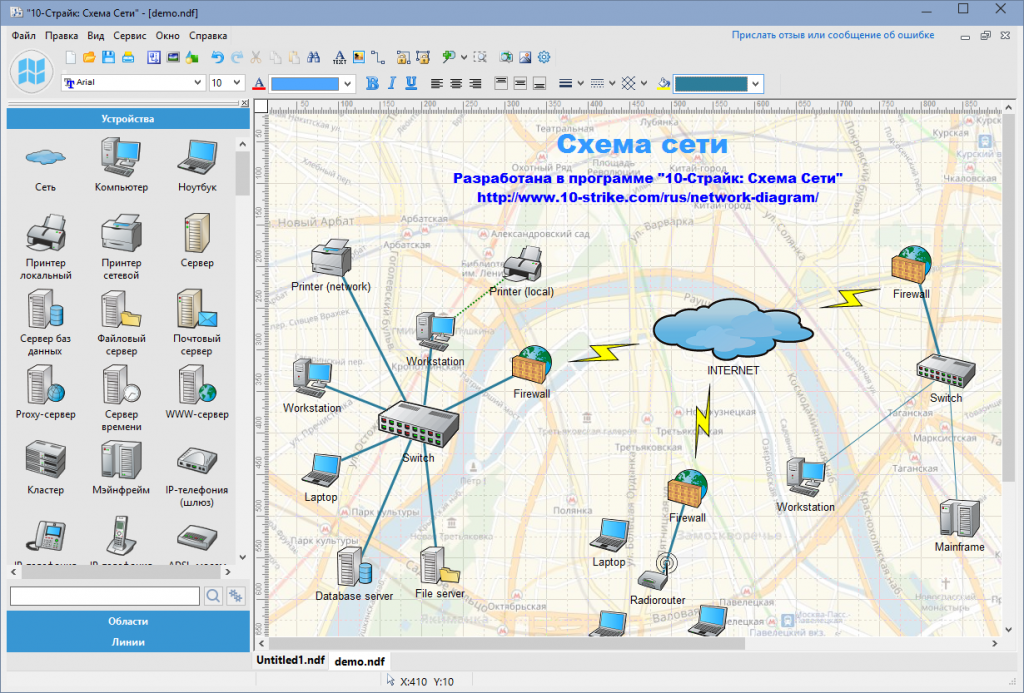The height and width of the screenshot is (693, 1024).
Task: Pick the Сеть cloud device
Action: [45, 166]
